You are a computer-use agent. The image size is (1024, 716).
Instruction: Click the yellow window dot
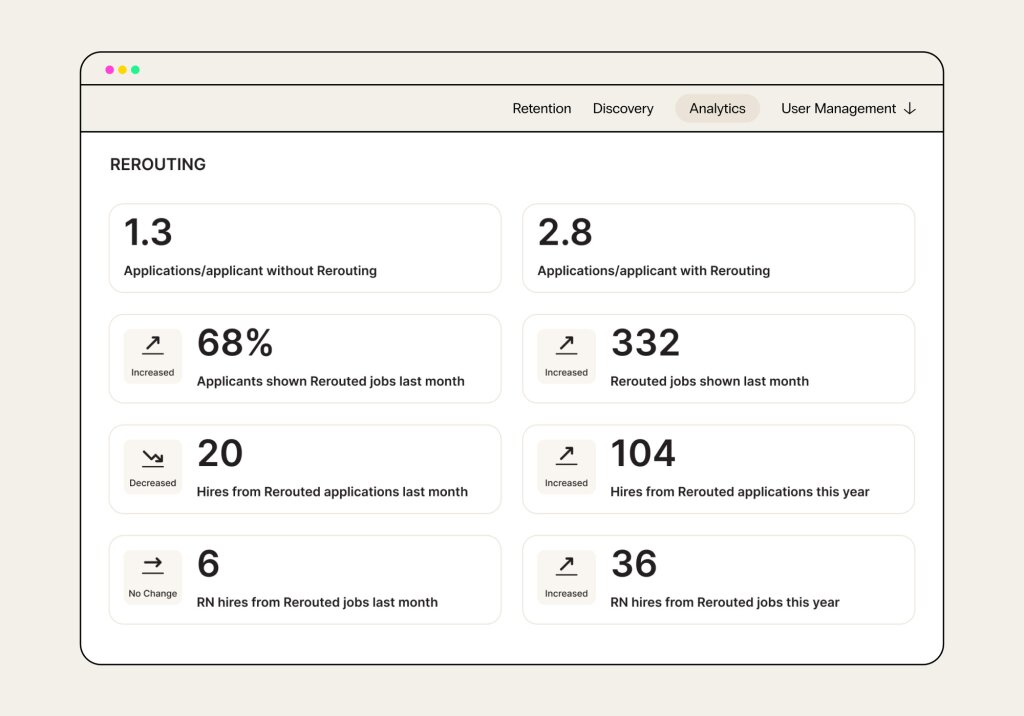123,70
